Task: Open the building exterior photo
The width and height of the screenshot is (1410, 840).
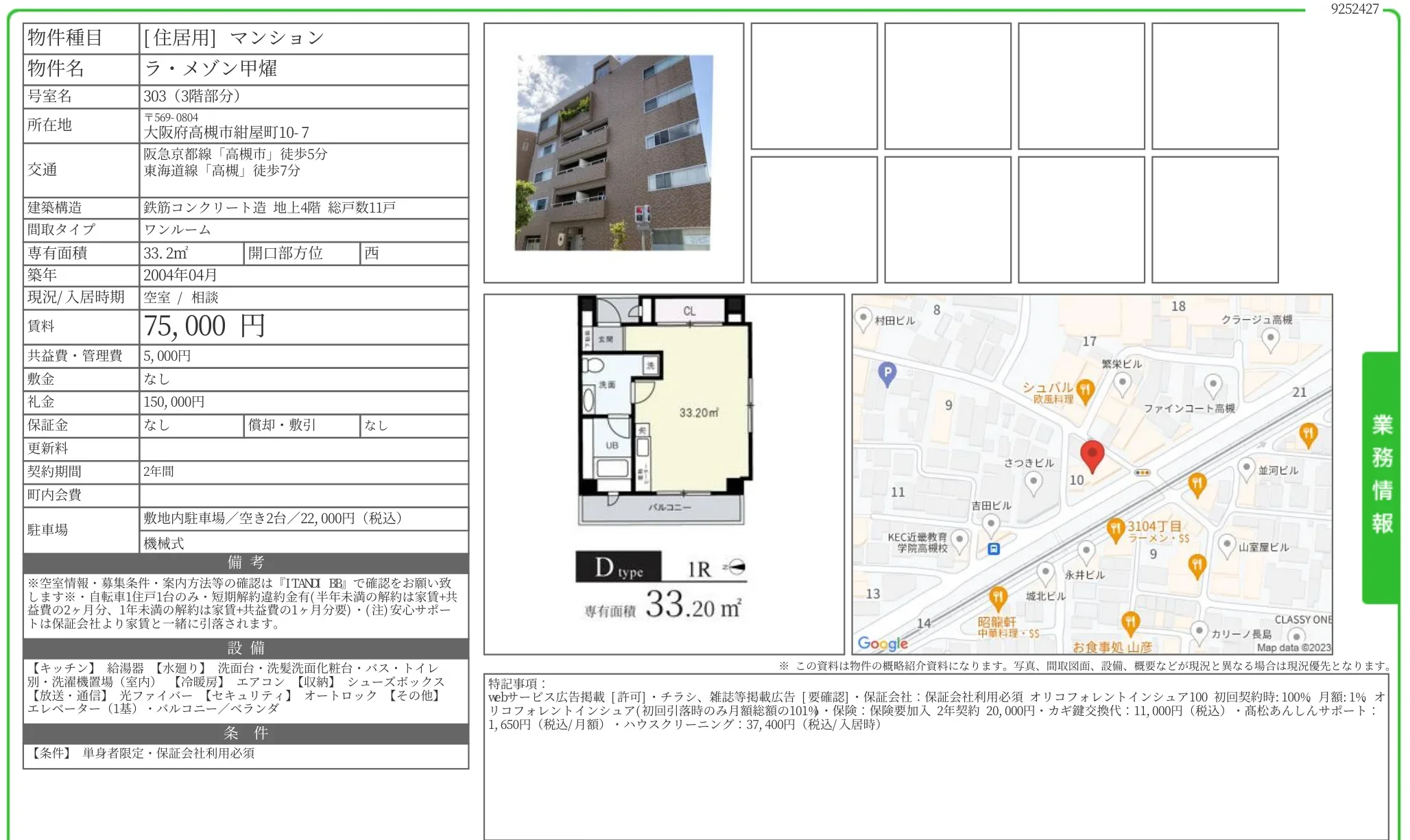Action: click(x=613, y=152)
